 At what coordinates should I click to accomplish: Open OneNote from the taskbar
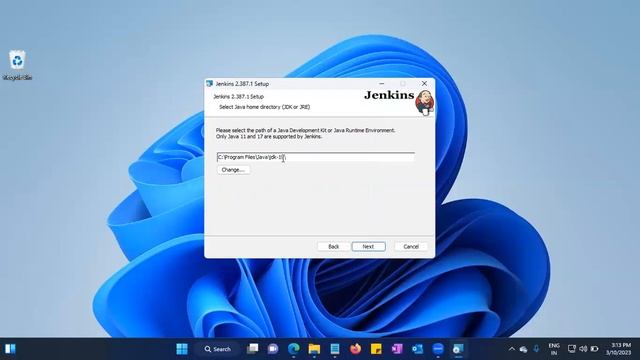(x=397, y=349)
